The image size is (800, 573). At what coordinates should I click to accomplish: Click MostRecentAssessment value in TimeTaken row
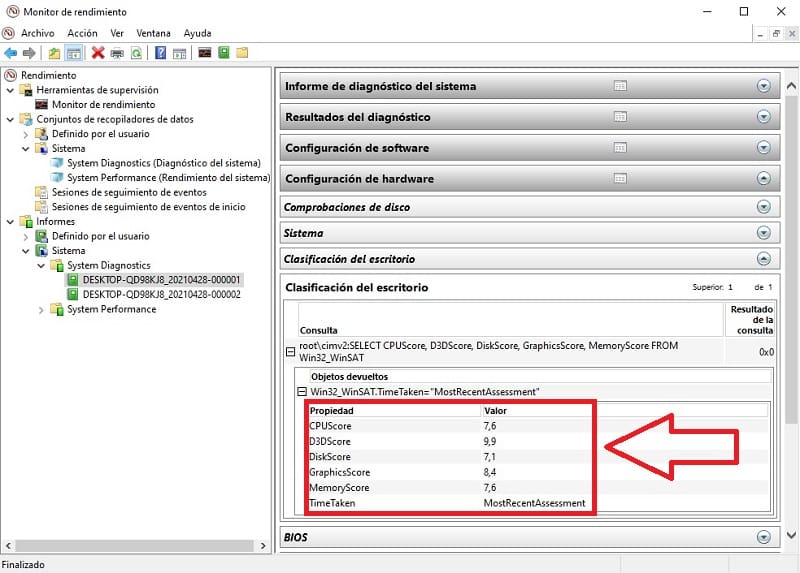[x=534, y=503]
